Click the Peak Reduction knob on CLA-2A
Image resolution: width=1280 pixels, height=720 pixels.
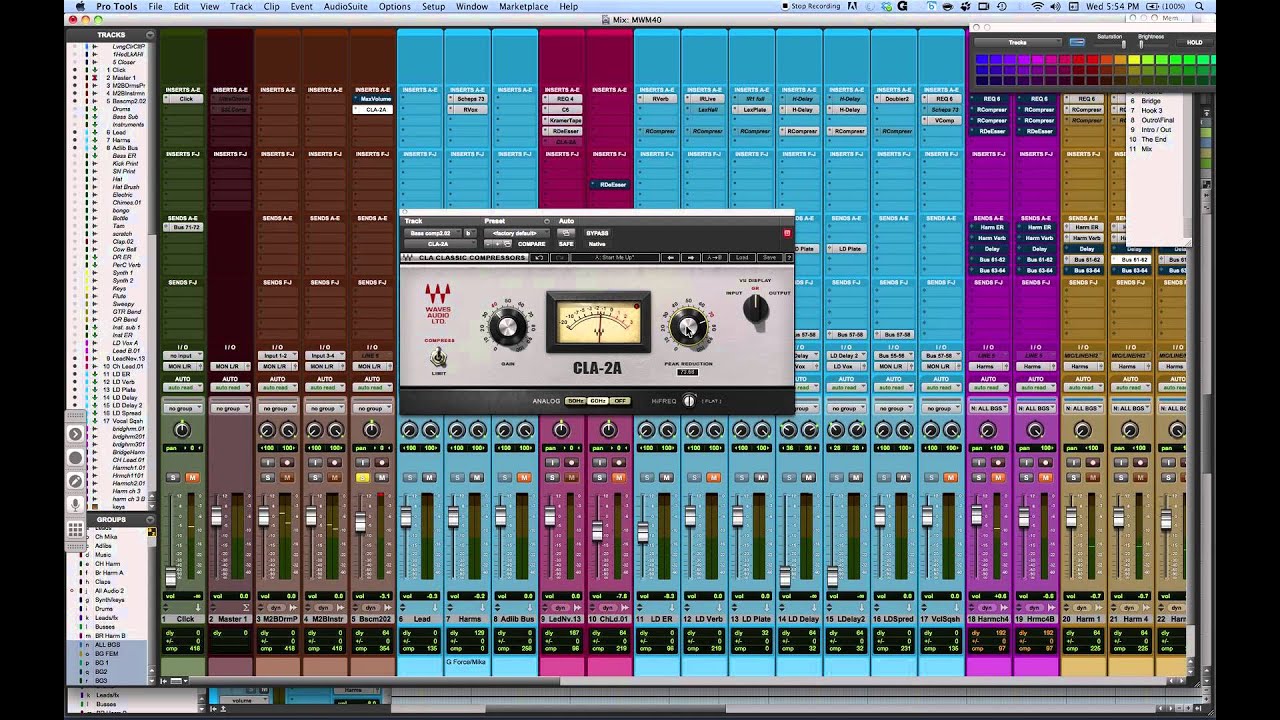(687, 326)
